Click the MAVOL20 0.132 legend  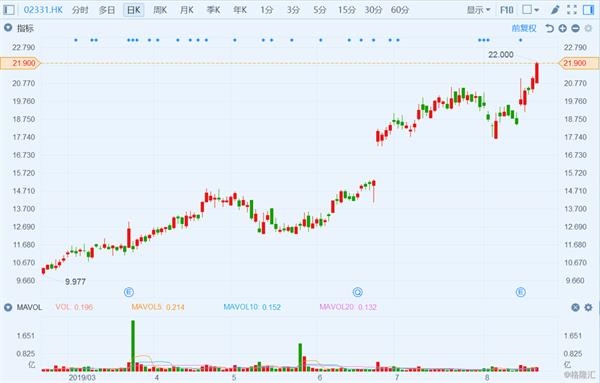pyautogui.click(x=348, y=307)
